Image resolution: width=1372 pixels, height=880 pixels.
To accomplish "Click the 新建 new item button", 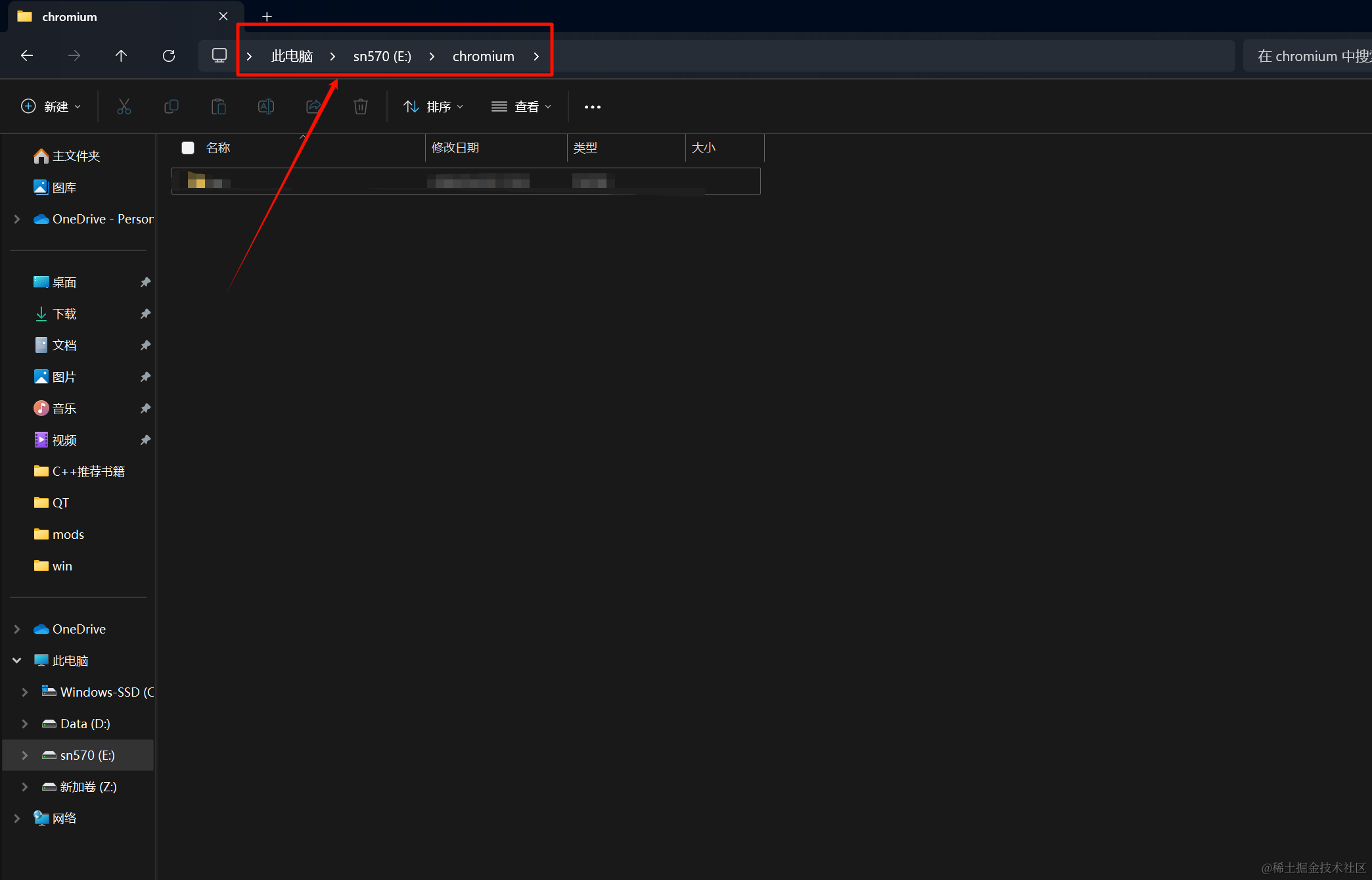I will tap(51, 106).
